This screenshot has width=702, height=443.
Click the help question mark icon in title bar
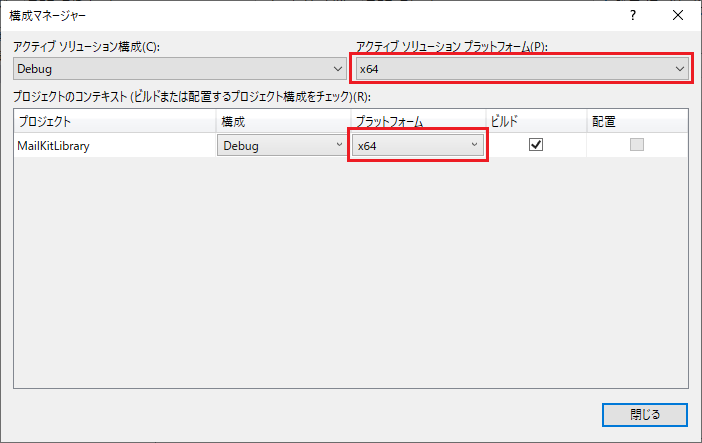(x=633, y=15)
